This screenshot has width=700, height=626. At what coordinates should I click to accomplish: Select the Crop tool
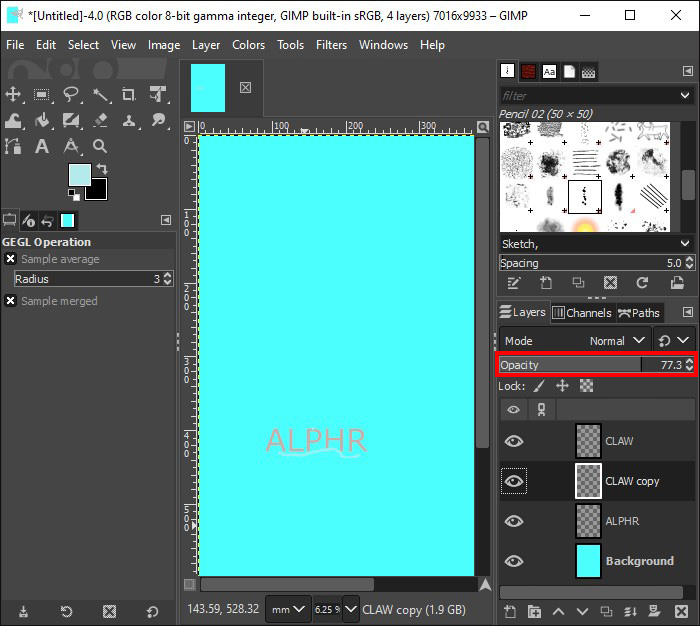(x=129, y=95)
